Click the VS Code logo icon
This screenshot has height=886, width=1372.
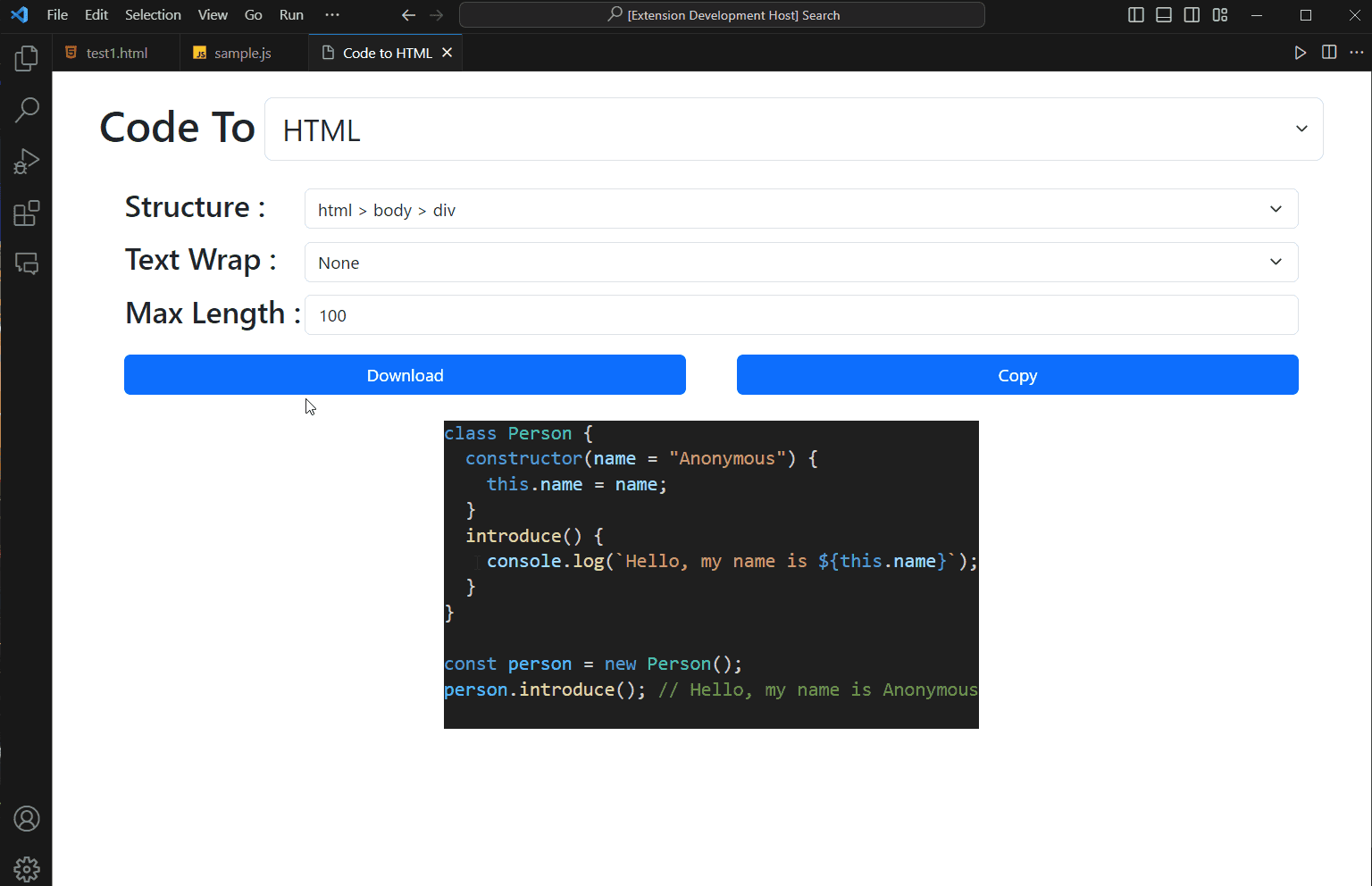tap(20, 14)
